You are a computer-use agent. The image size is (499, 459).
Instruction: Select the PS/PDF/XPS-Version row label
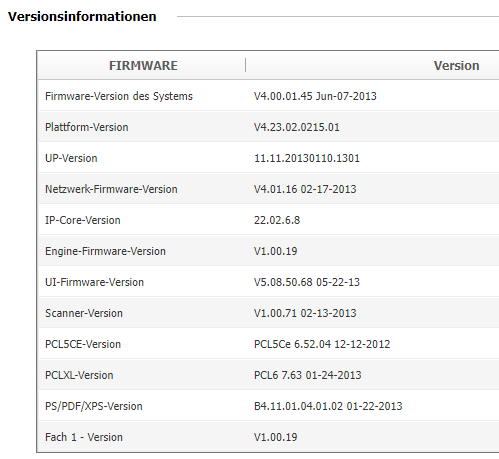(94, 406)
